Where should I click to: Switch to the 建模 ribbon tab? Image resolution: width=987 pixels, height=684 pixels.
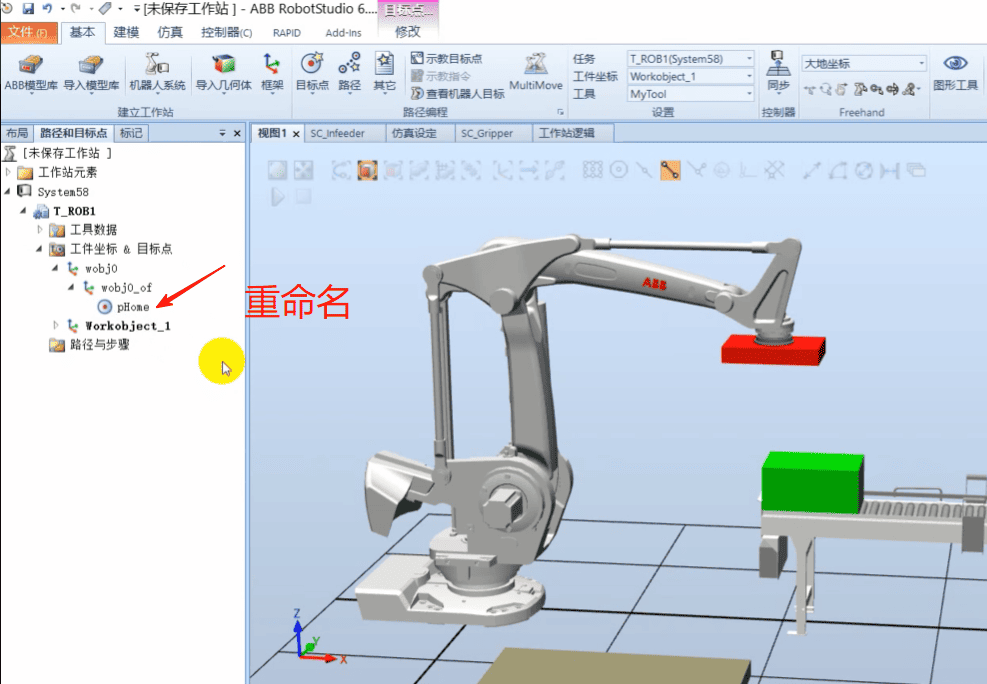[126, 32]
